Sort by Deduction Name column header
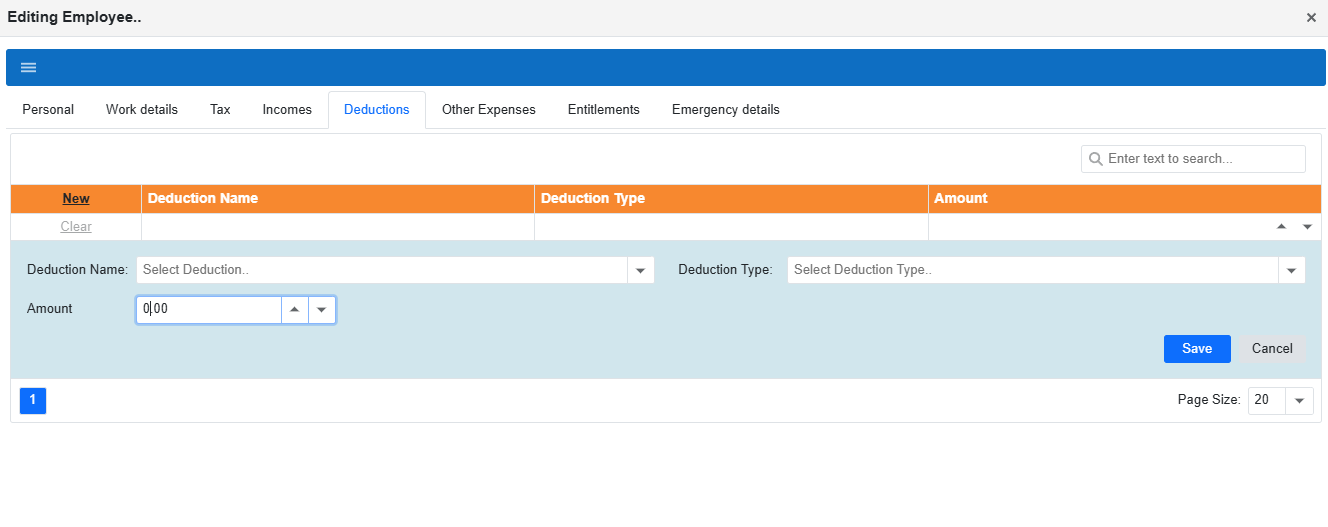Viewport: 1328px width, 527px height. (338, 199)
